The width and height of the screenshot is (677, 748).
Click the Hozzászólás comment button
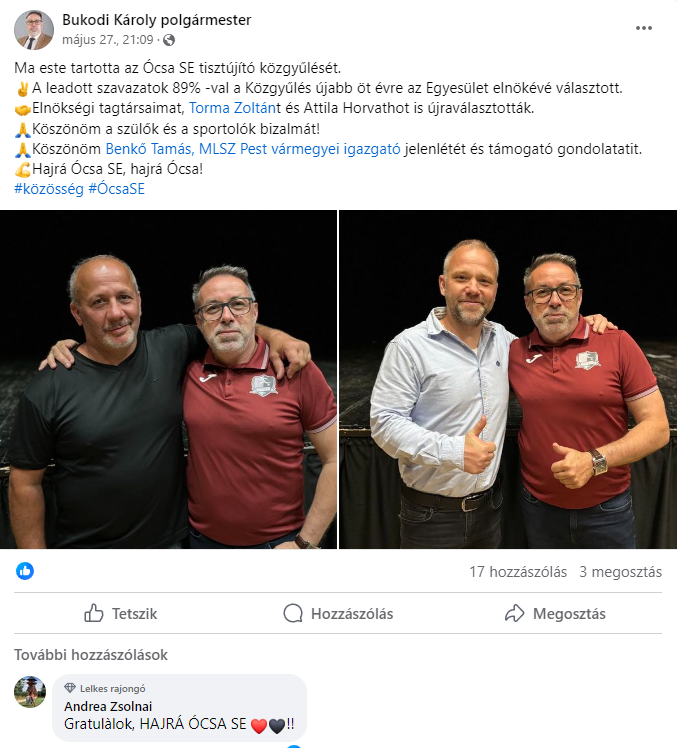point(338,613)
